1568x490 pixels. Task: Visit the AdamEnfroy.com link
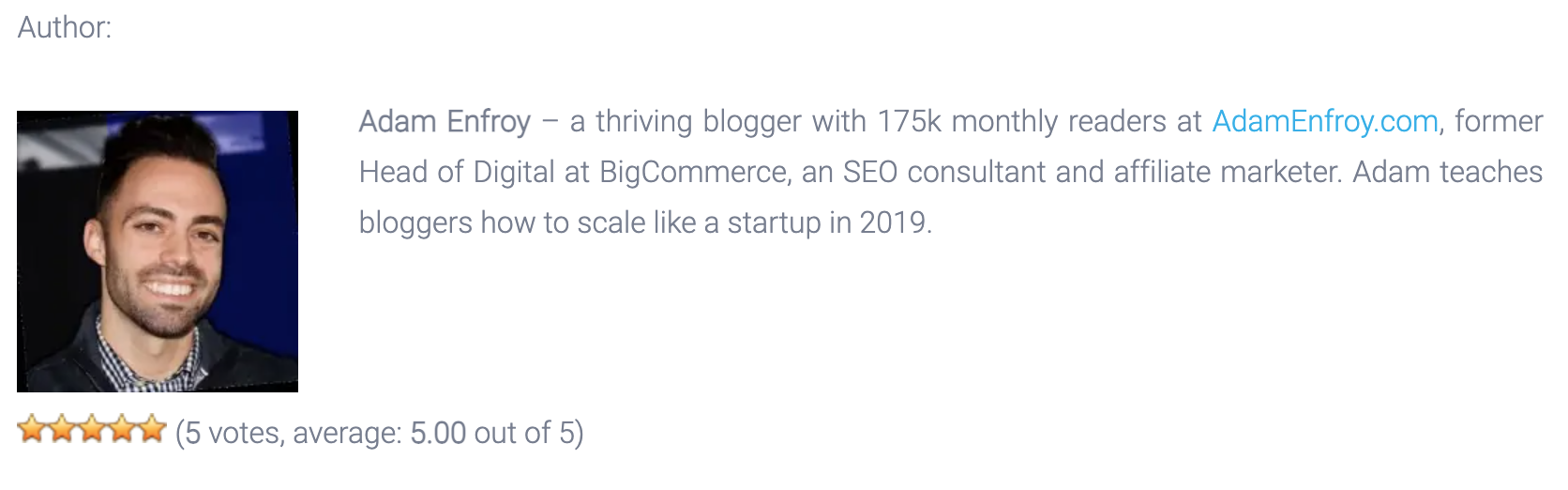pos(1325,121)
